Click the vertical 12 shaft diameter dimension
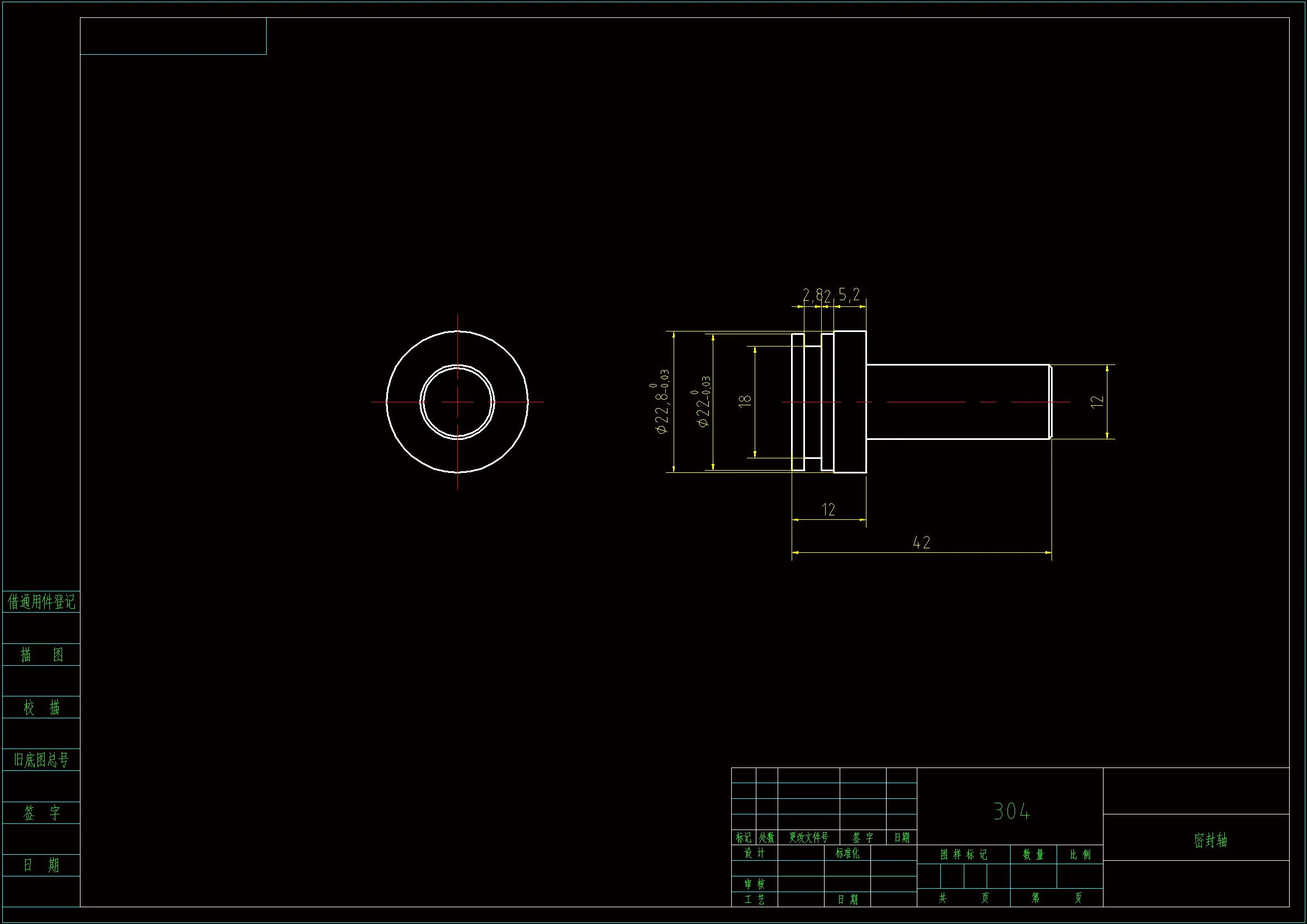 click(x=1097, y=401)
